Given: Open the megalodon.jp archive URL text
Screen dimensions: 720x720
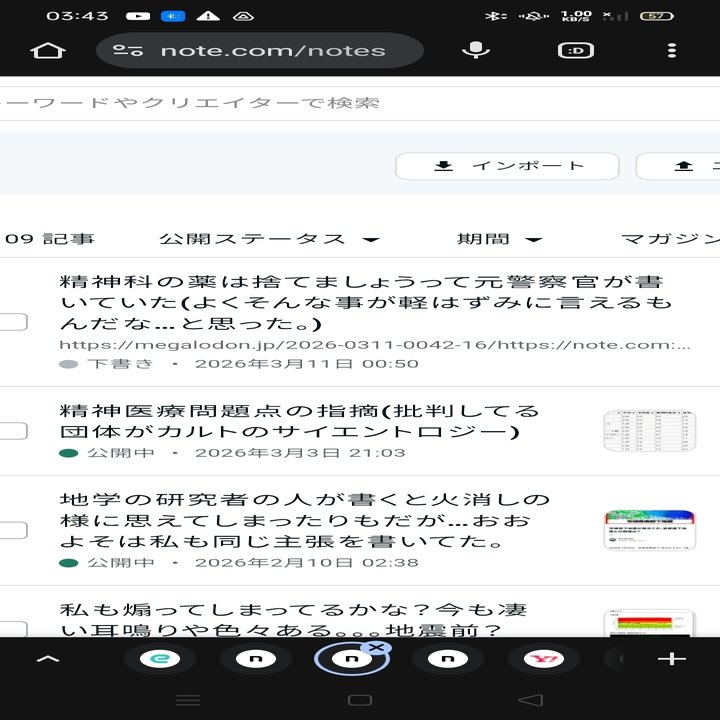Looking at the screenshot, I should 375,344.
